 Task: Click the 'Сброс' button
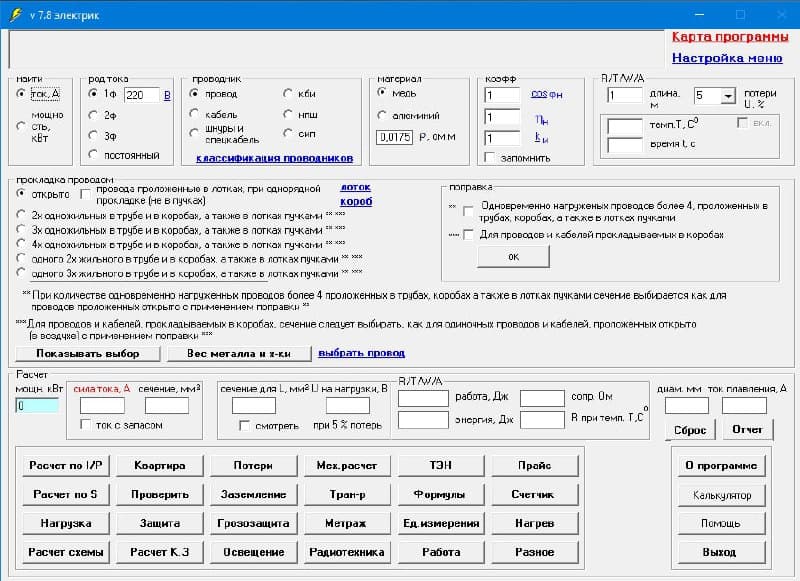tap(690, 430)
